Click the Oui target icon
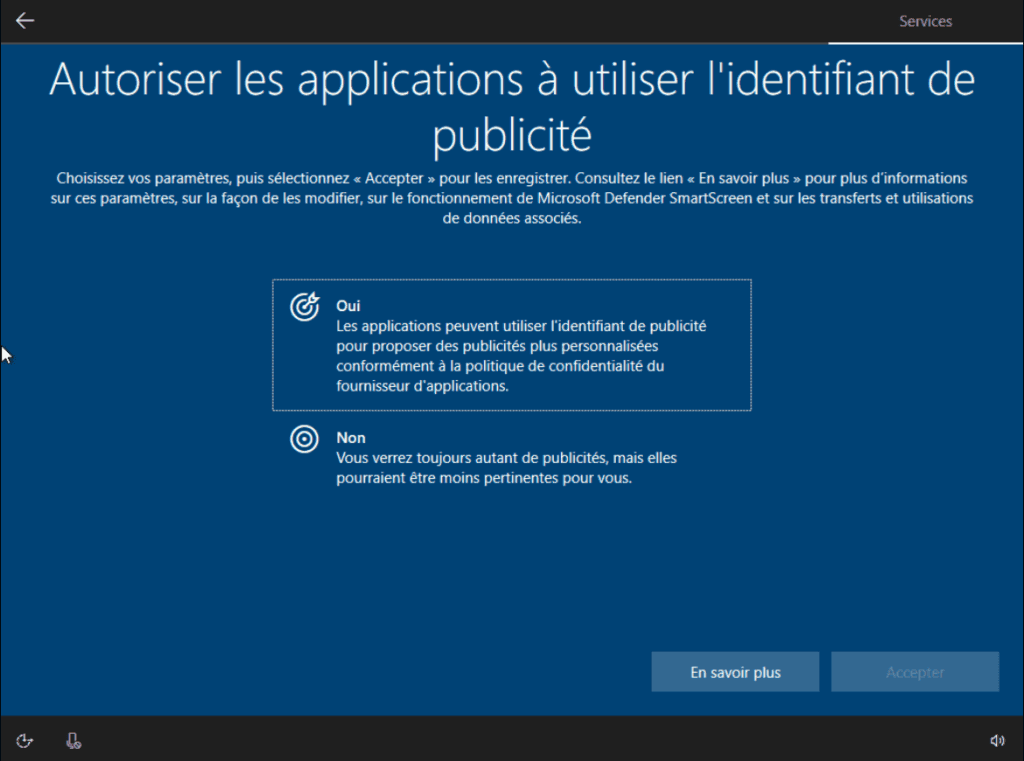Image resolution: width=1024 pixels, height=761 pixels. tap(304, 306)
